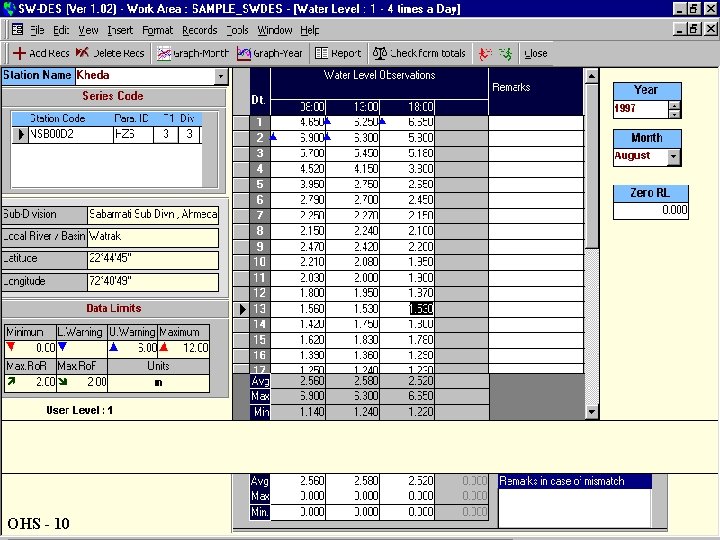Click the form icon left of File menu

point(17,30)
